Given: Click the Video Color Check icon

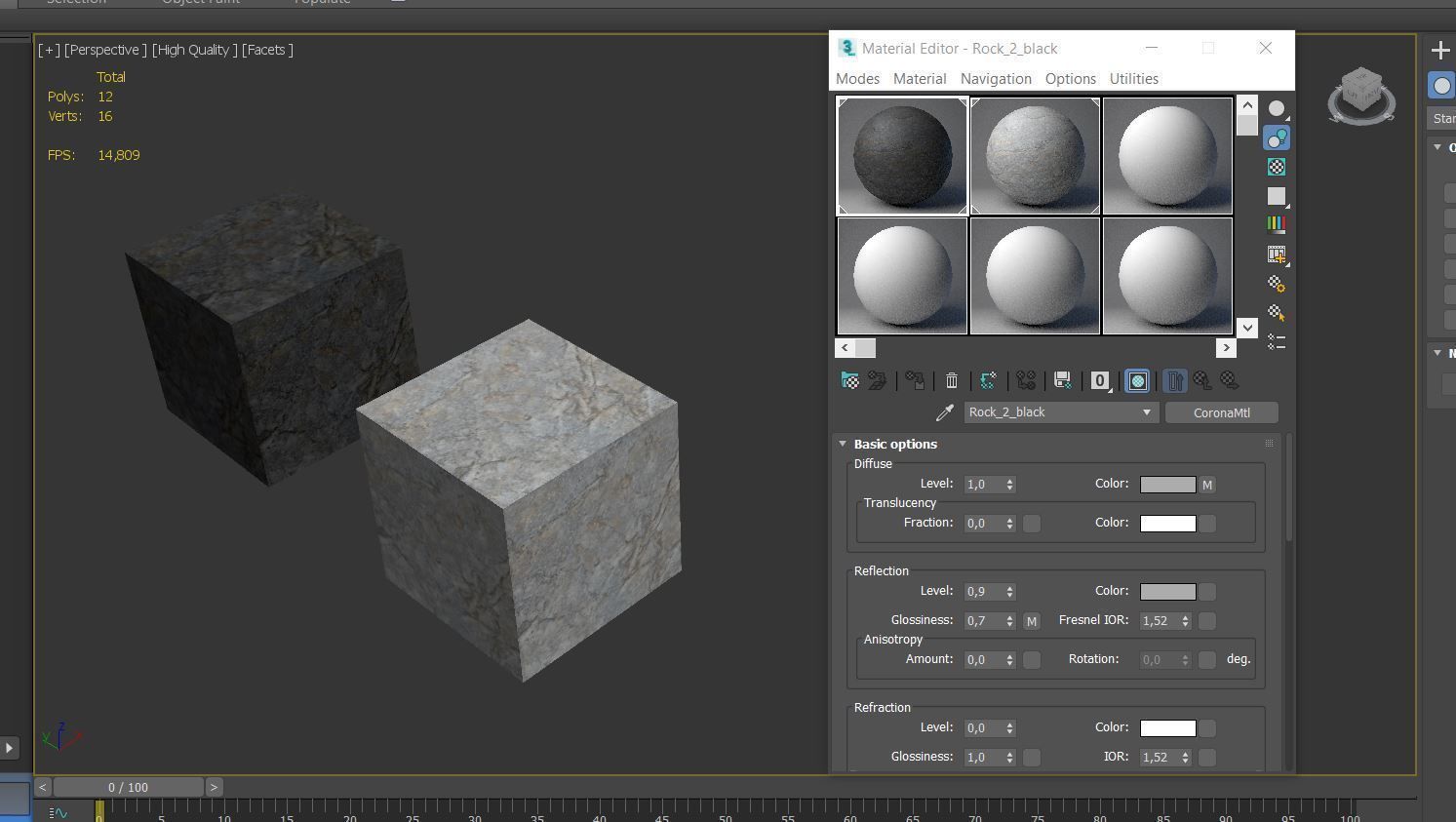Looking at the screenshot, I should (1277, 225).
